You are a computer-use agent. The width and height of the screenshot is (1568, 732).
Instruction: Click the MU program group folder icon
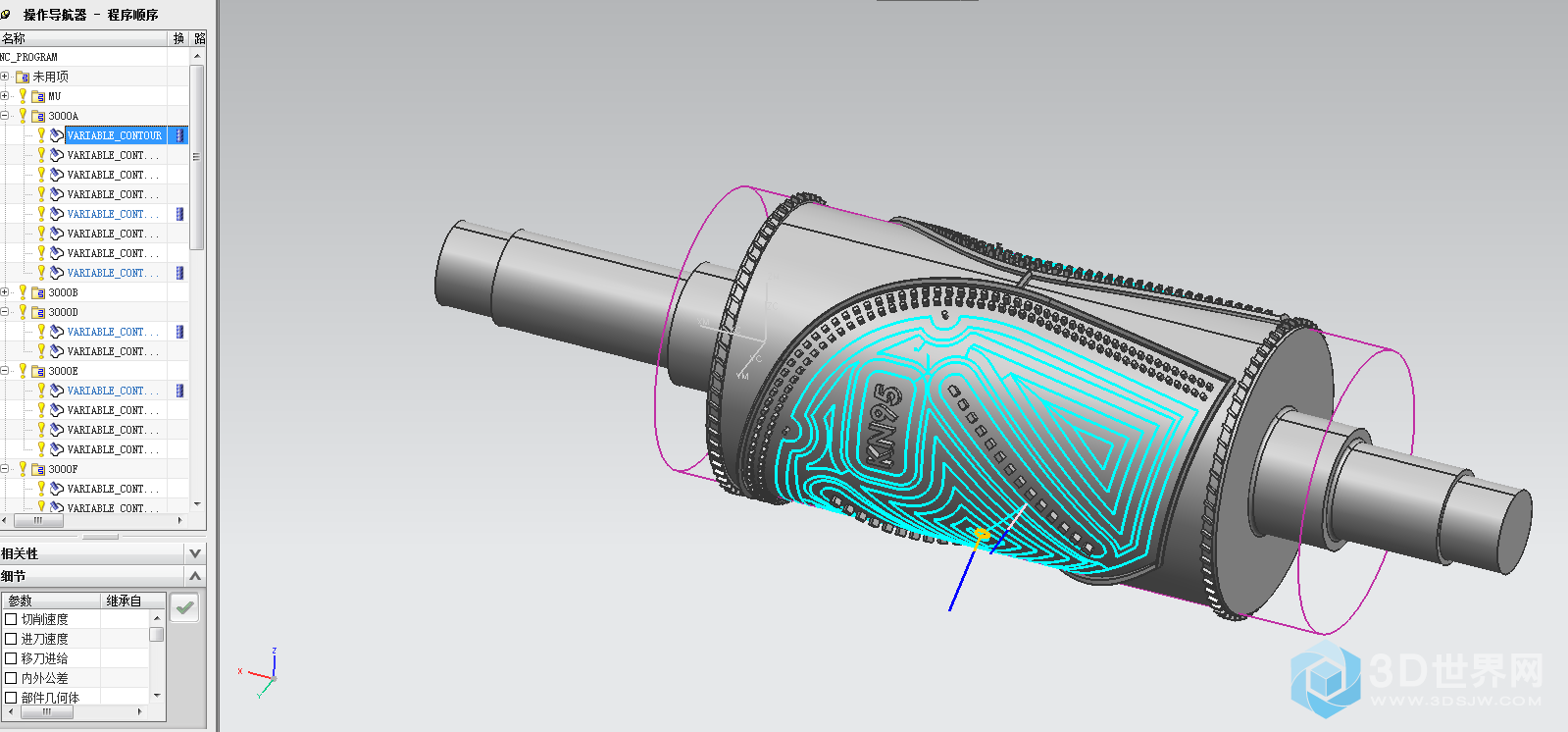[38, 96]
